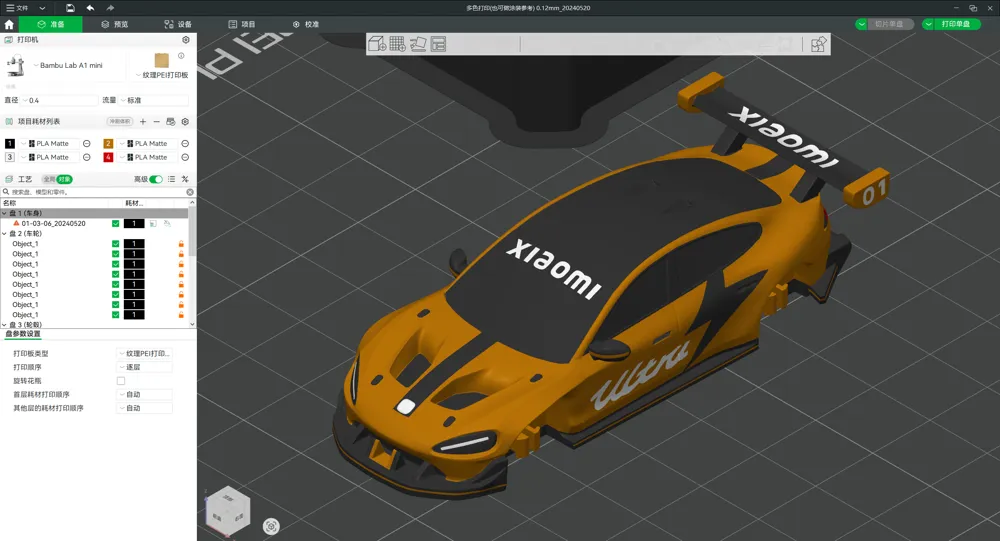1000x541 pixels.
Task: Remove a filament with the minus icon
Action: coord(156,121)
